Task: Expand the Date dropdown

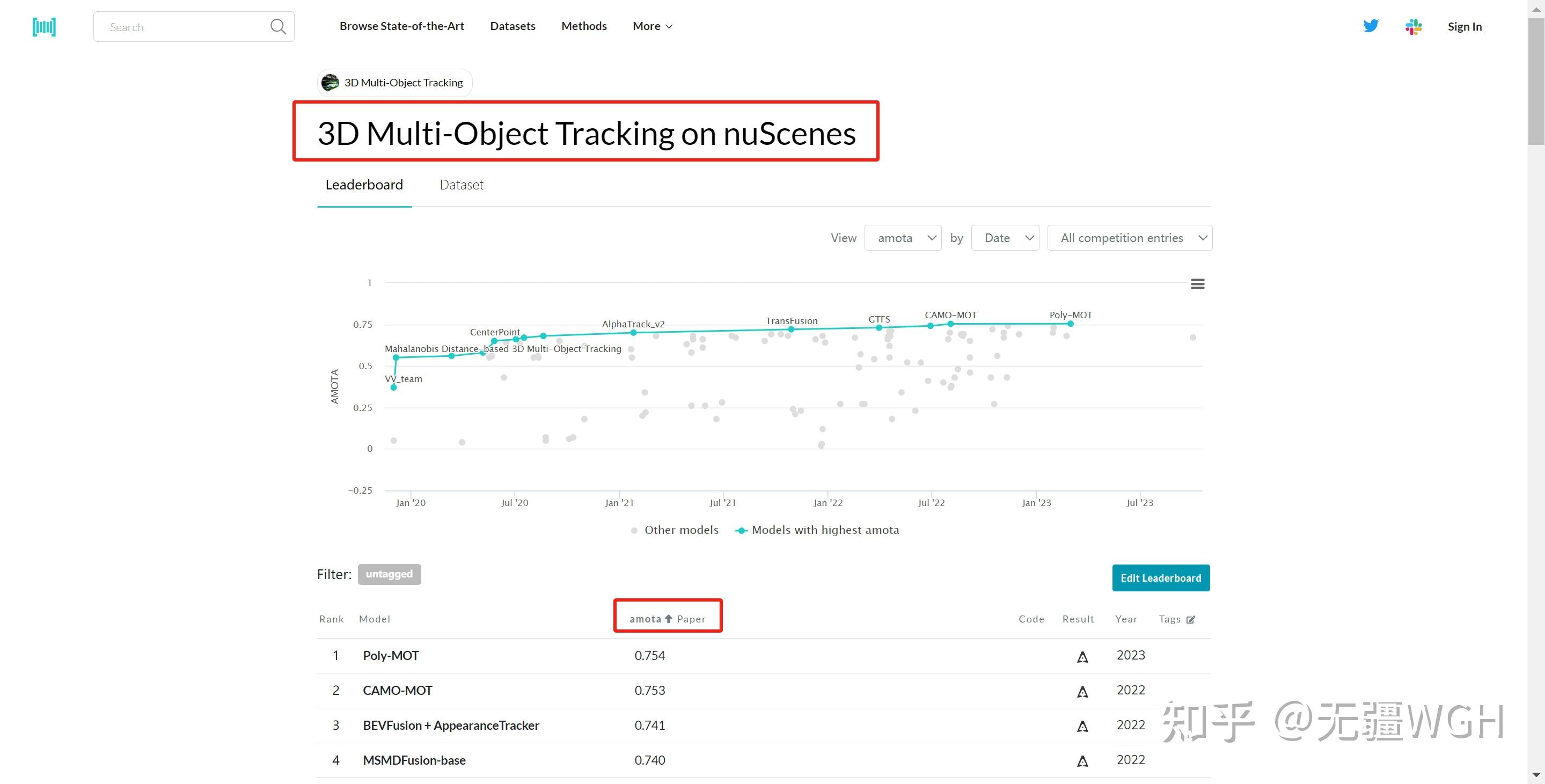Action: click(1005, 238)
